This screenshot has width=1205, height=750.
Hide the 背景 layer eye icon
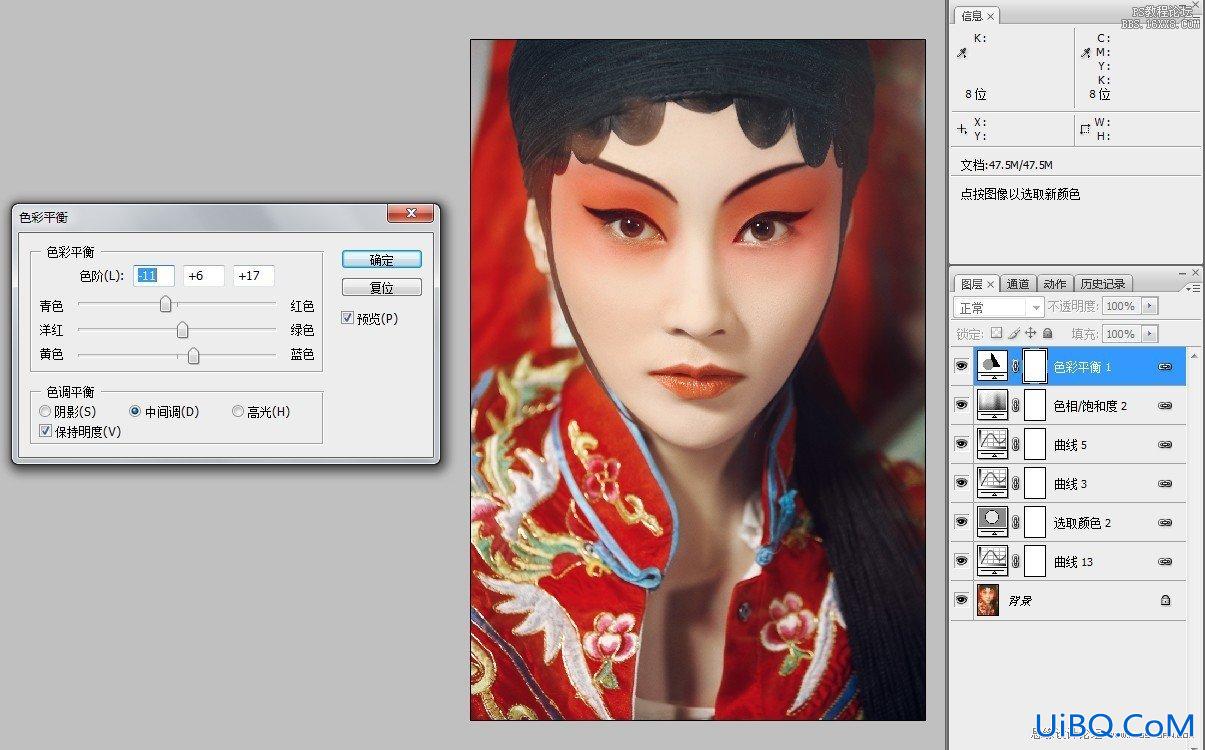click(x=961, y=600)
